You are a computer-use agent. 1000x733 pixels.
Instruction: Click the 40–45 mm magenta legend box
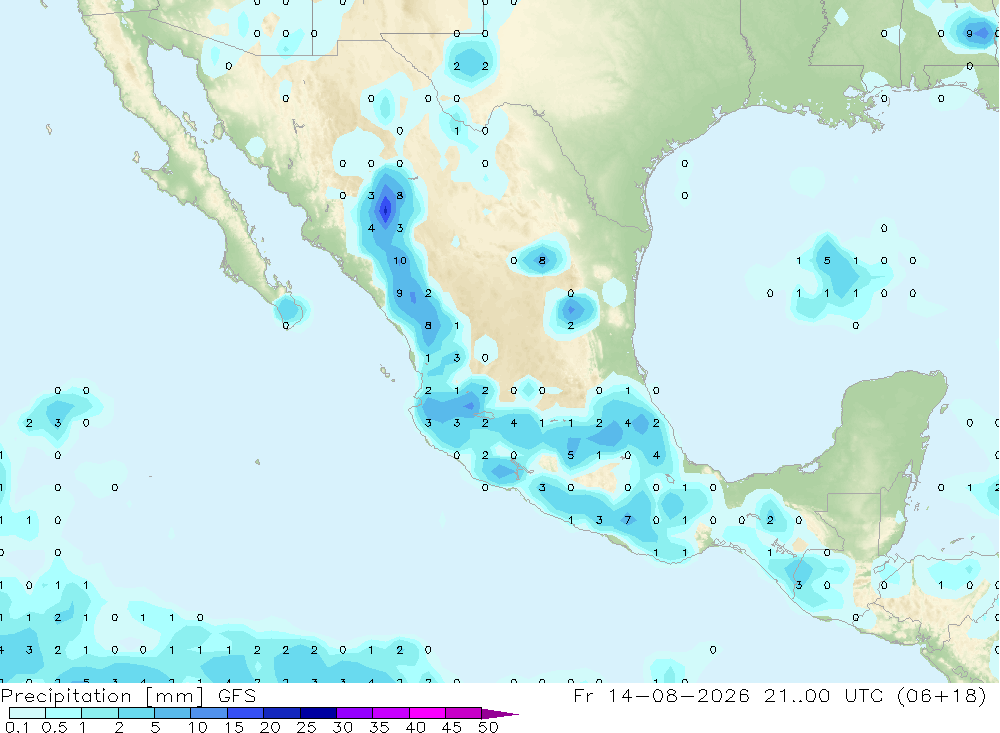tap(427, 713)
